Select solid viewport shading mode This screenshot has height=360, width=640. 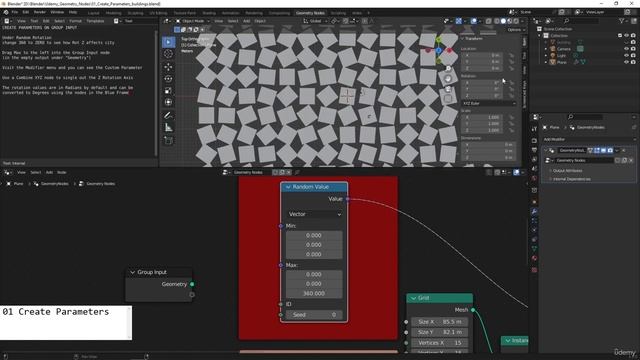pos(503,21)
